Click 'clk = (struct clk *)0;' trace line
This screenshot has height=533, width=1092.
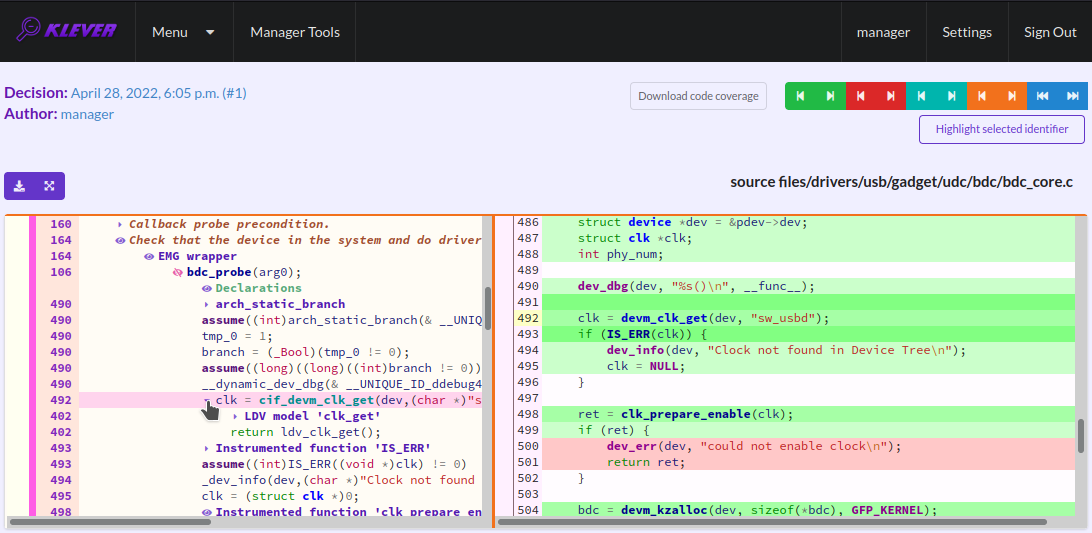pos(281,497)
